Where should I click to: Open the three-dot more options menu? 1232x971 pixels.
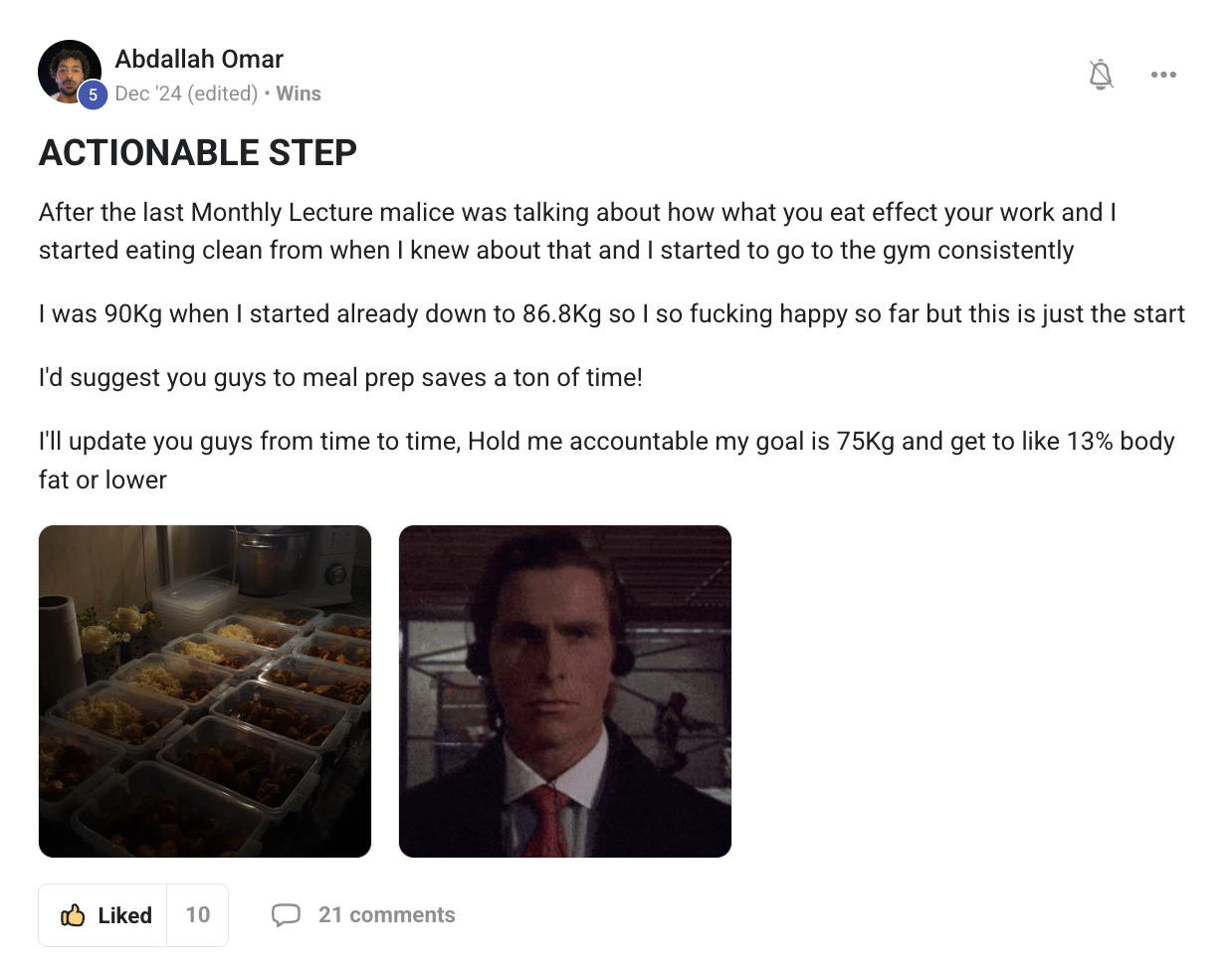click(1163, 75)
